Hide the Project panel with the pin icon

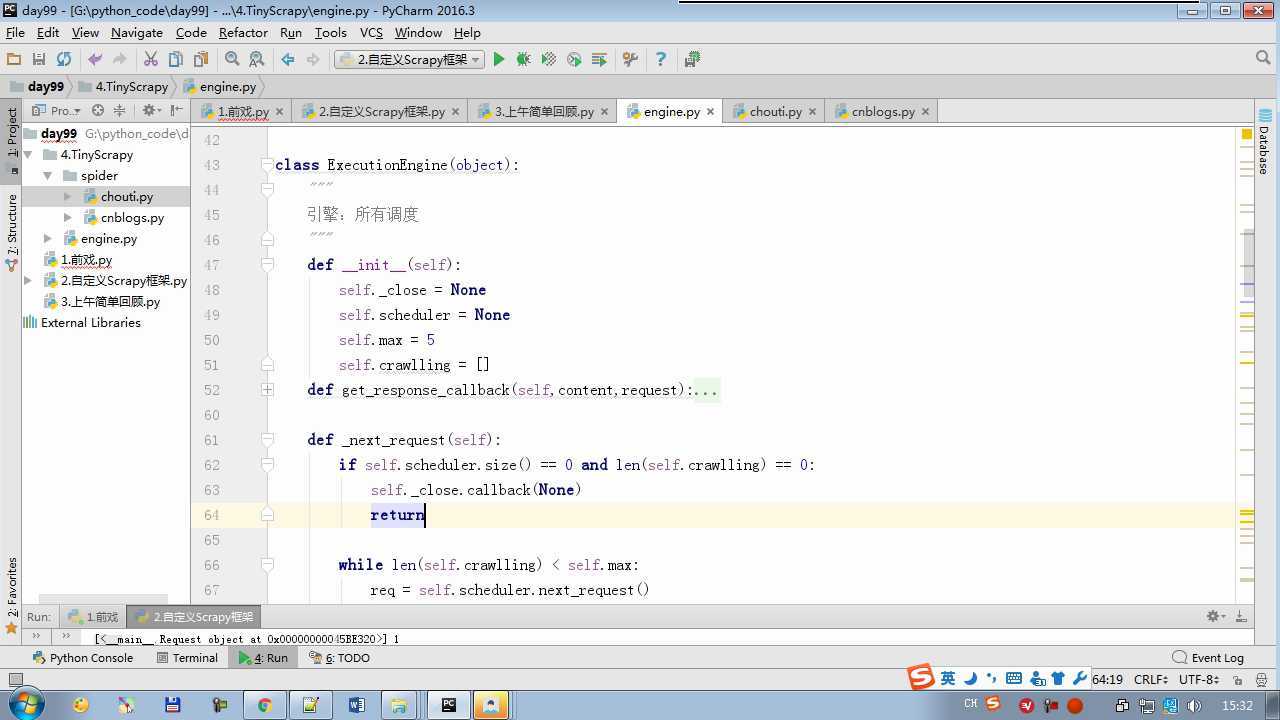point(177,111)
